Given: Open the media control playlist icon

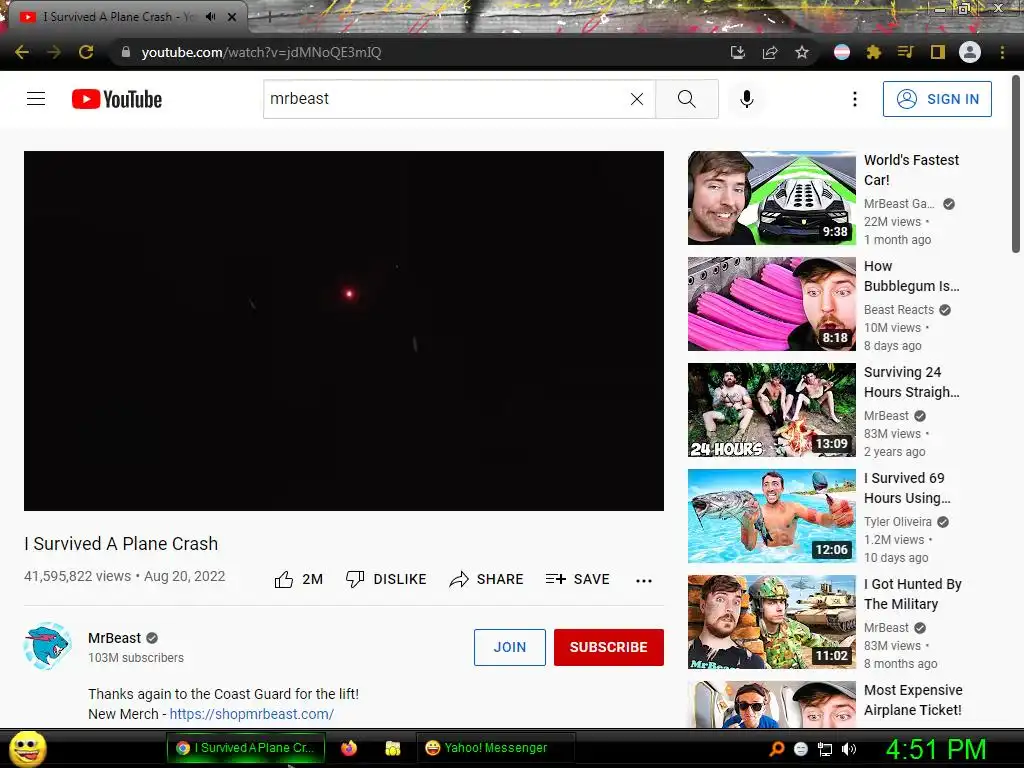Looking at the screenshot, I should pos(905,52).
